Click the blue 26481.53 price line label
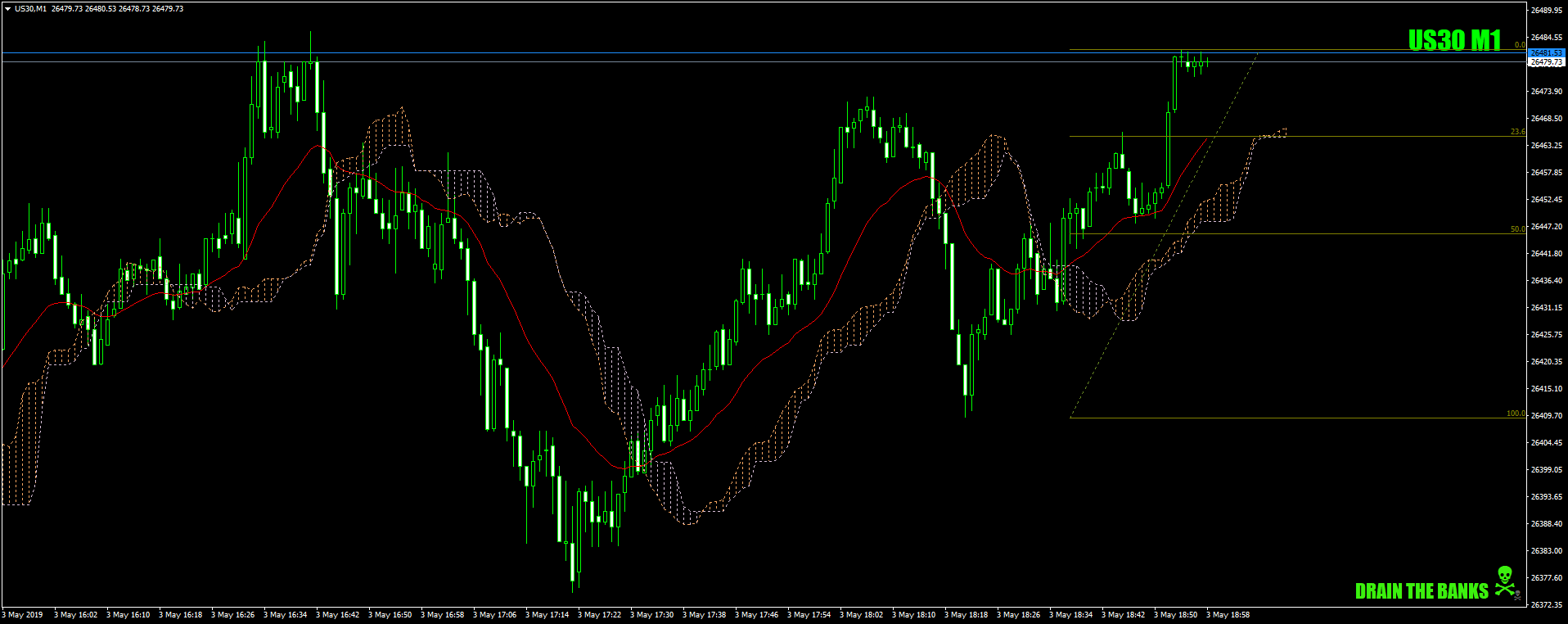This screenshot has height=624, width=1568. 1546,53
